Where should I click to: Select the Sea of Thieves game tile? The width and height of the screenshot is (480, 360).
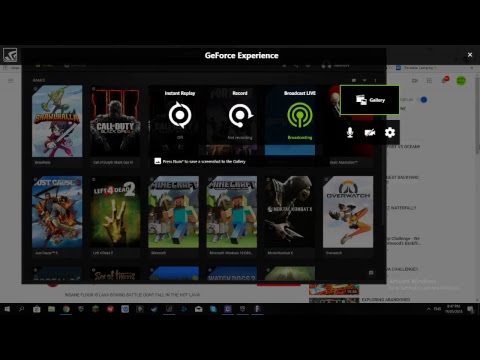click(x=115, y=274)
